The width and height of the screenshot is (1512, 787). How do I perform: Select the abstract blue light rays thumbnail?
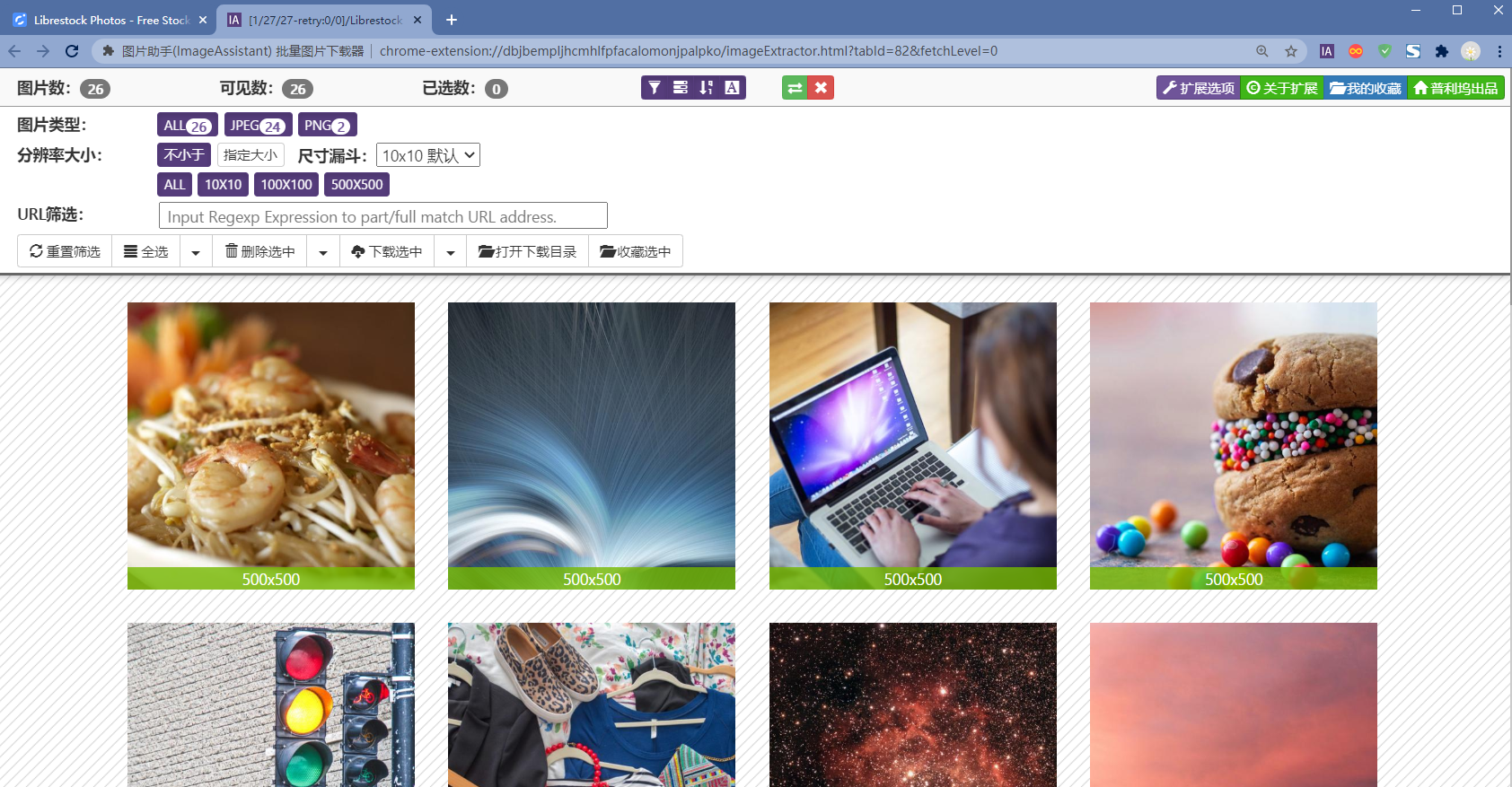[x=592, y=445]
